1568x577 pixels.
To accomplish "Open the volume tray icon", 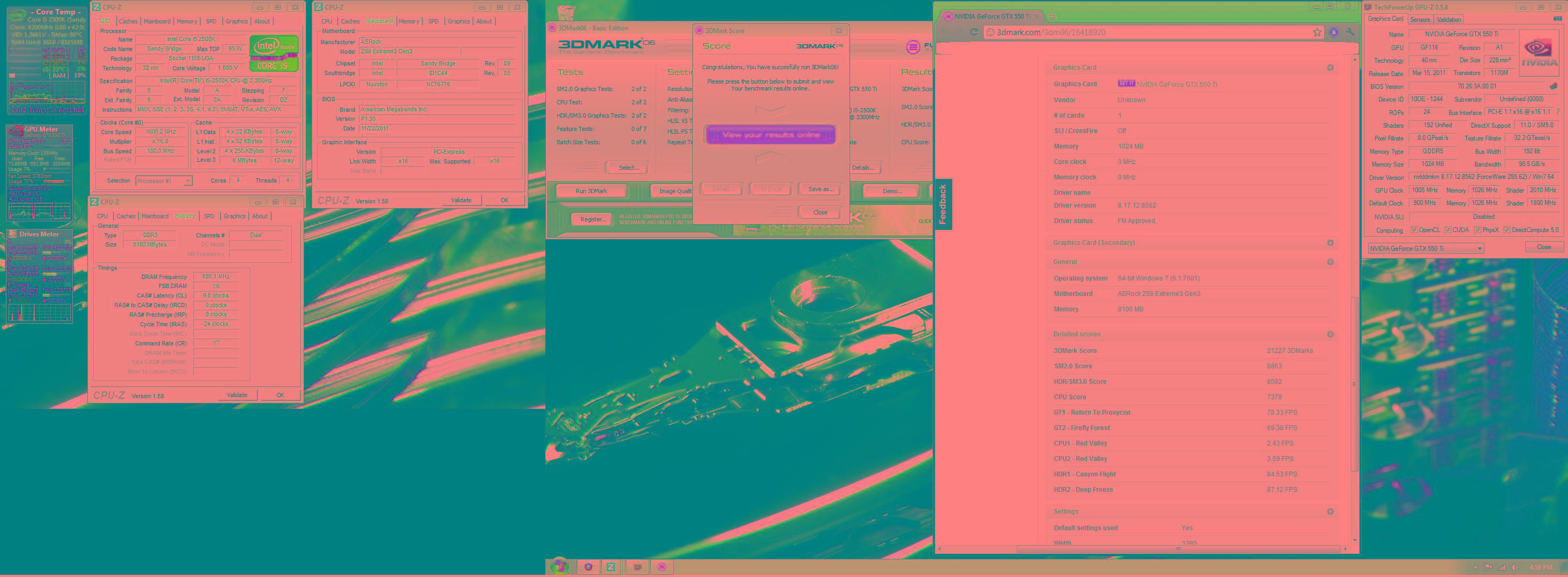I will point(1514,567).
